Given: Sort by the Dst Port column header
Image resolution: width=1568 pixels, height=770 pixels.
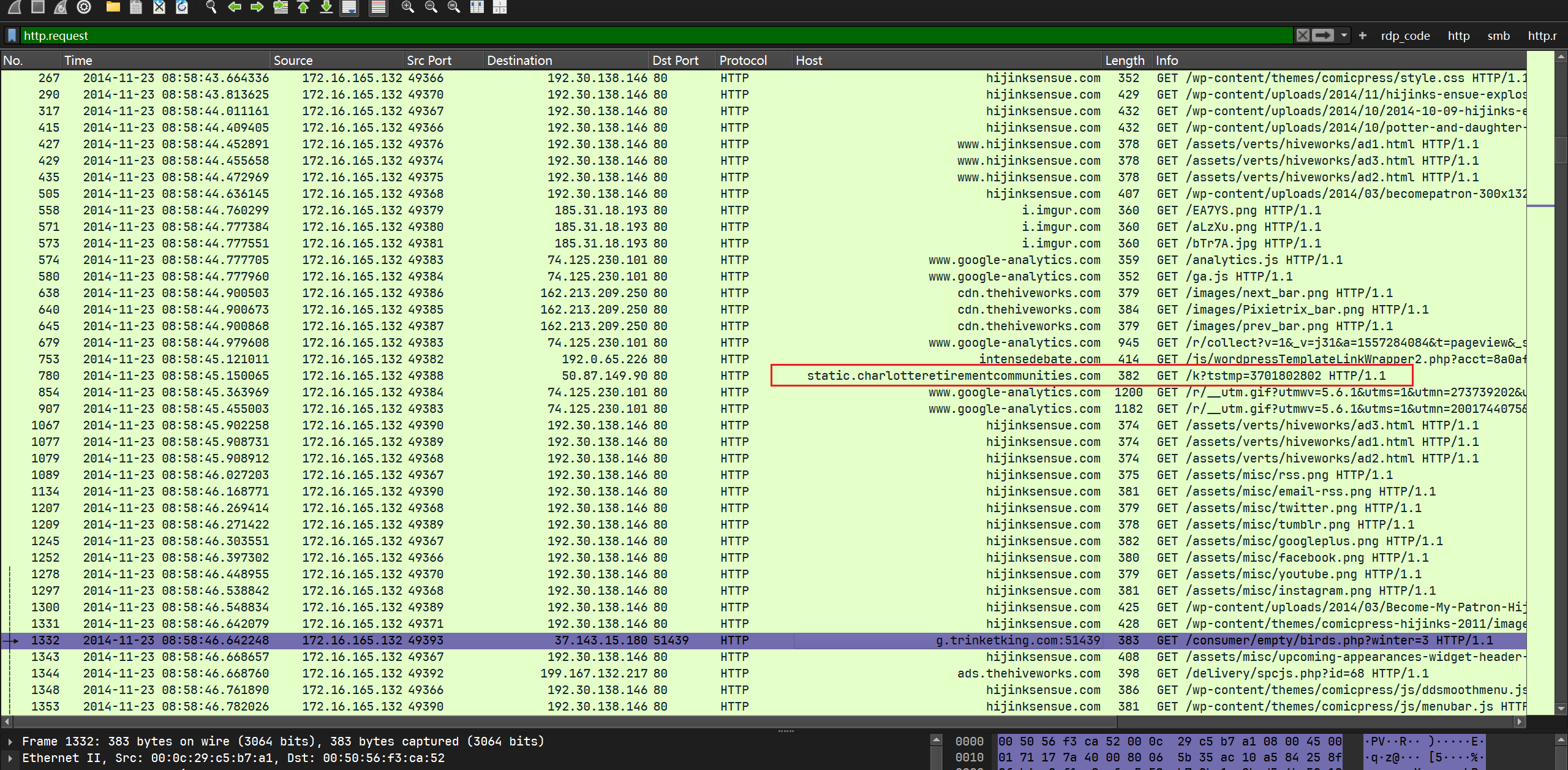Looking at the screenshot, I should 682,60.
